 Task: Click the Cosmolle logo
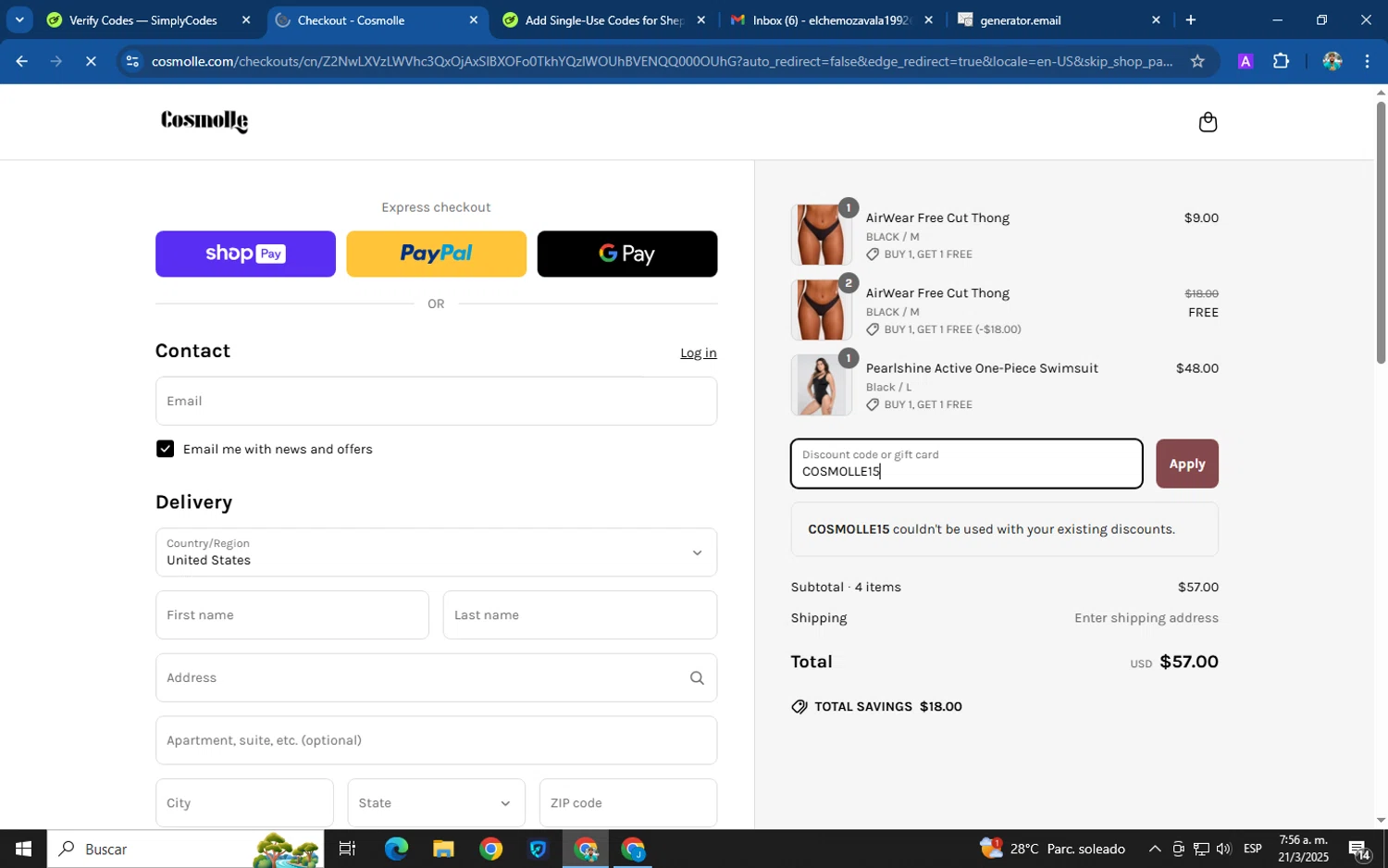pos(204,121)
